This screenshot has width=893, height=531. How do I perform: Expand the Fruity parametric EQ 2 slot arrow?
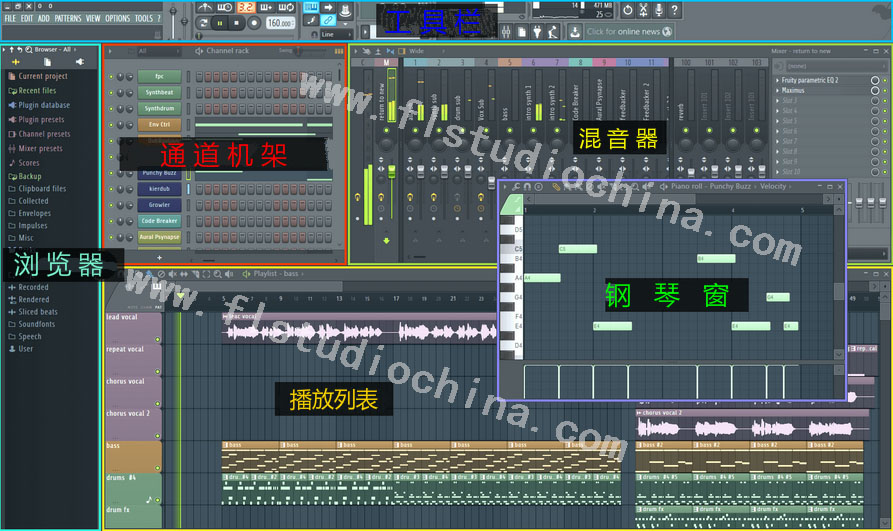(778, 80)
